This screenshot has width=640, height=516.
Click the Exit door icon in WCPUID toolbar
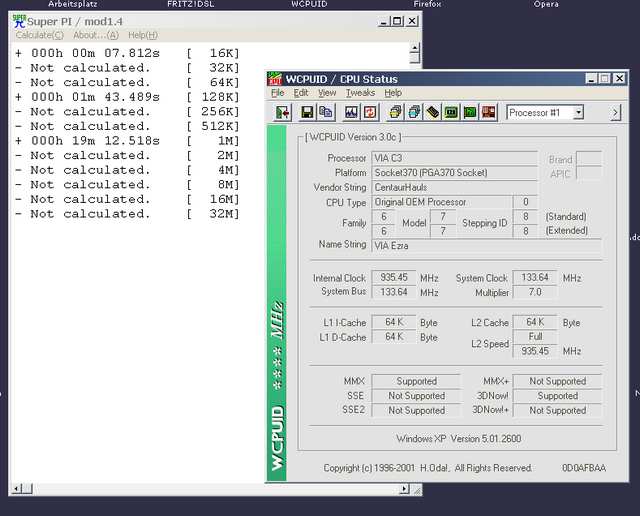(282, 112)
